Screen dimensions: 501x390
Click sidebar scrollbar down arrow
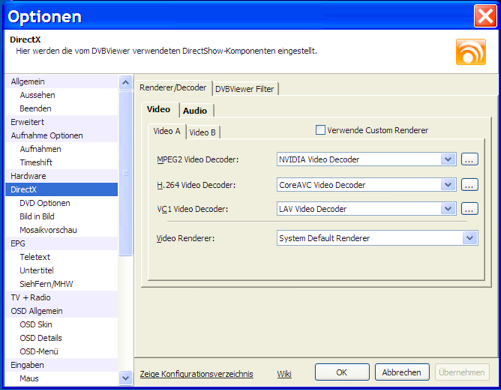click(126, 378)
